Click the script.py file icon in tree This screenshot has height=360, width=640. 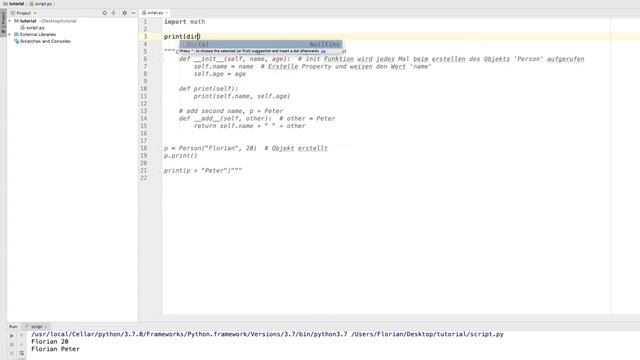tap(22, 28)
